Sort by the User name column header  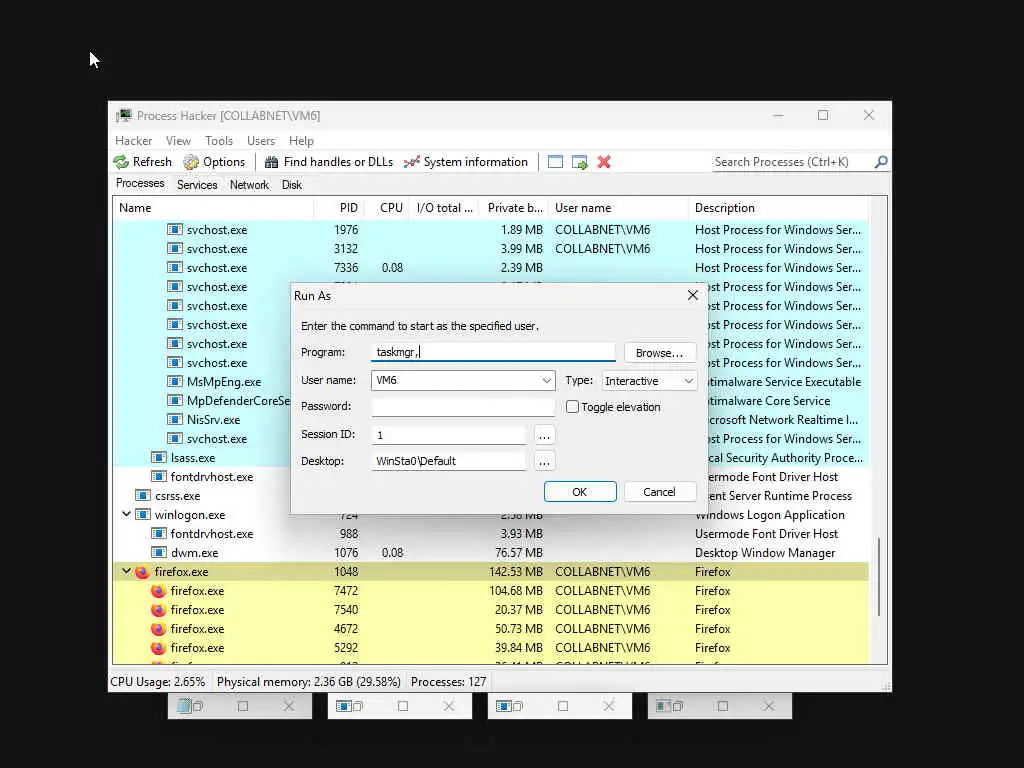click(618, 208)
